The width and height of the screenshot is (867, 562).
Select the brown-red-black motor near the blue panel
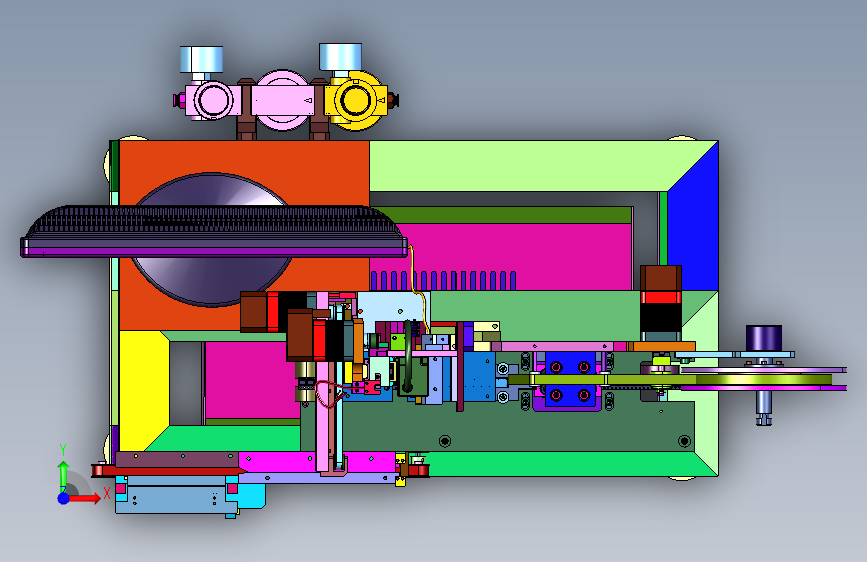(x=661, y=301)
